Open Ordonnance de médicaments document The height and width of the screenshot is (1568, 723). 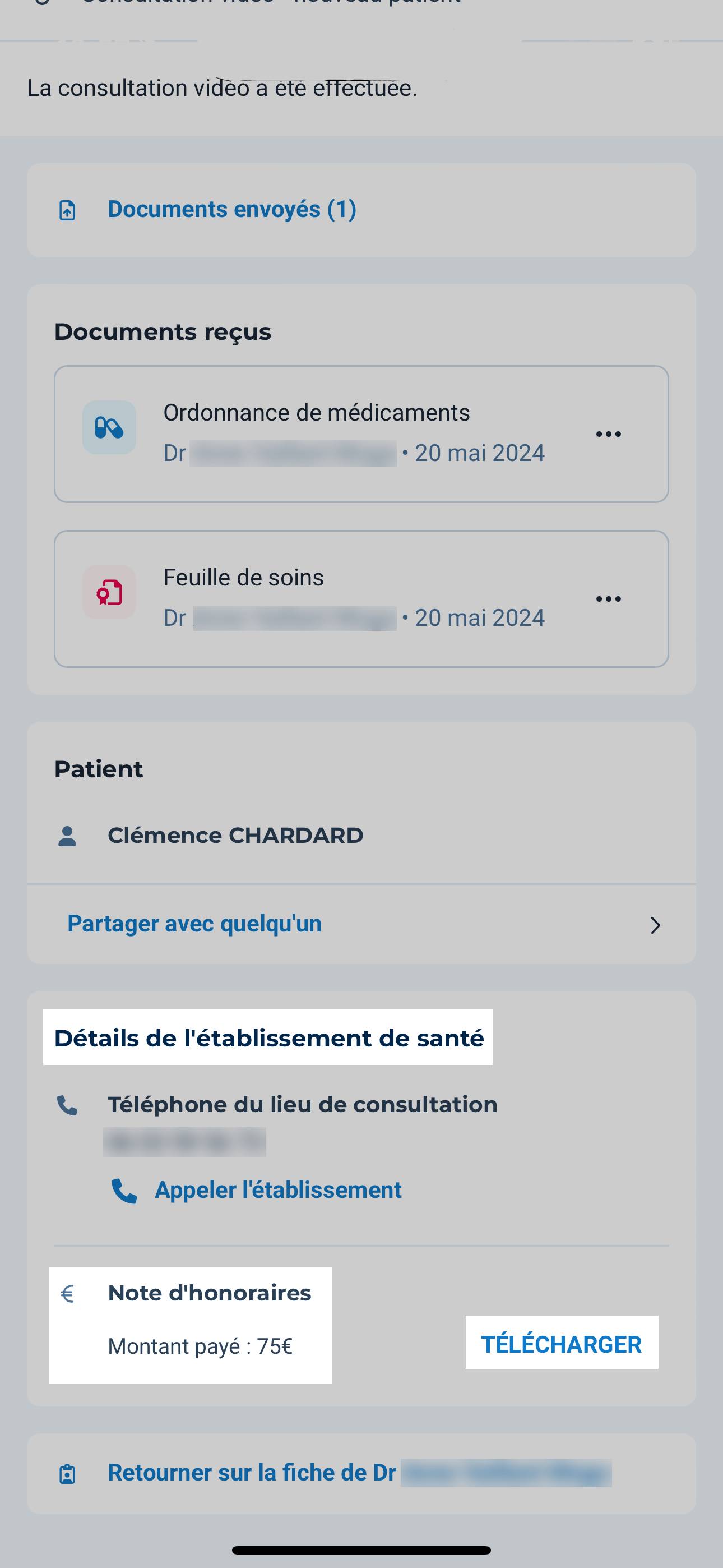coord(317,413)
